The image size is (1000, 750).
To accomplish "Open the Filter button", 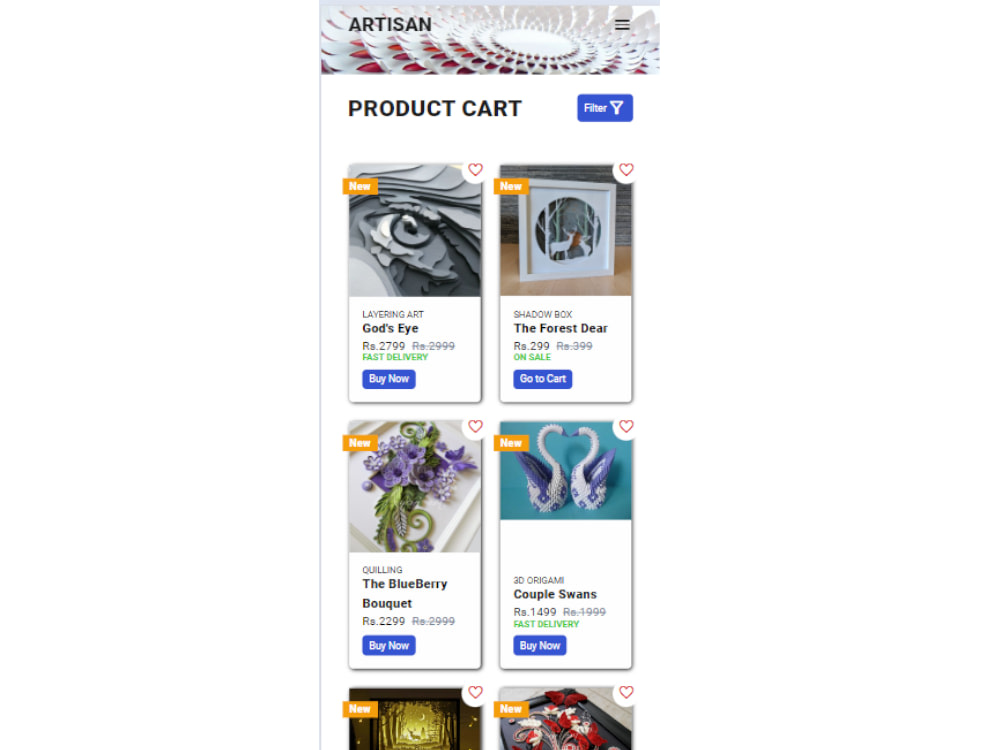I will [x=605, y=108].
